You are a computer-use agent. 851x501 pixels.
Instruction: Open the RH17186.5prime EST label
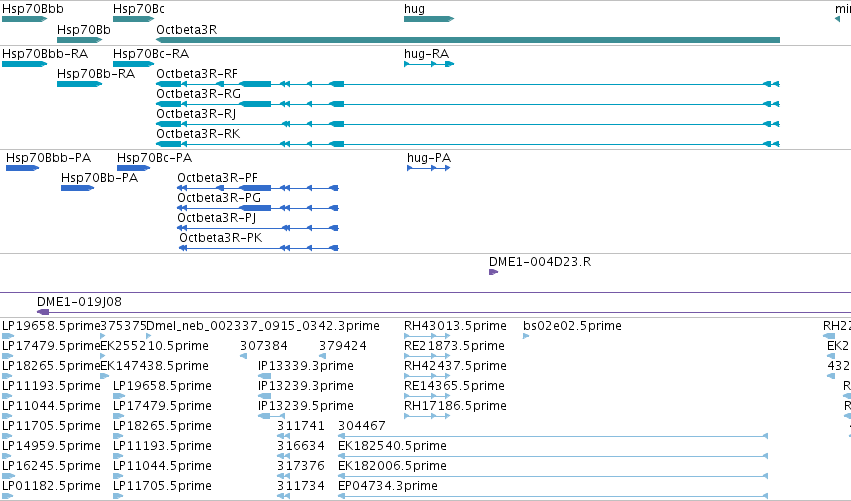(455, 406)
